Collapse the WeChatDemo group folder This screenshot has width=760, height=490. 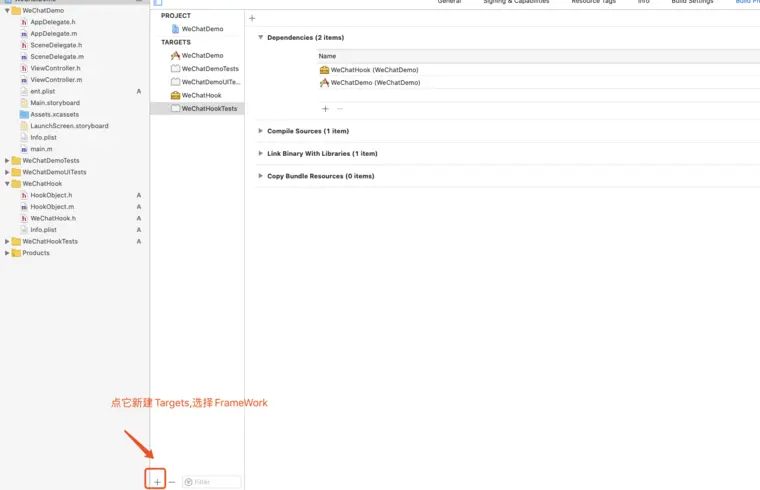[x=7, y=10]
